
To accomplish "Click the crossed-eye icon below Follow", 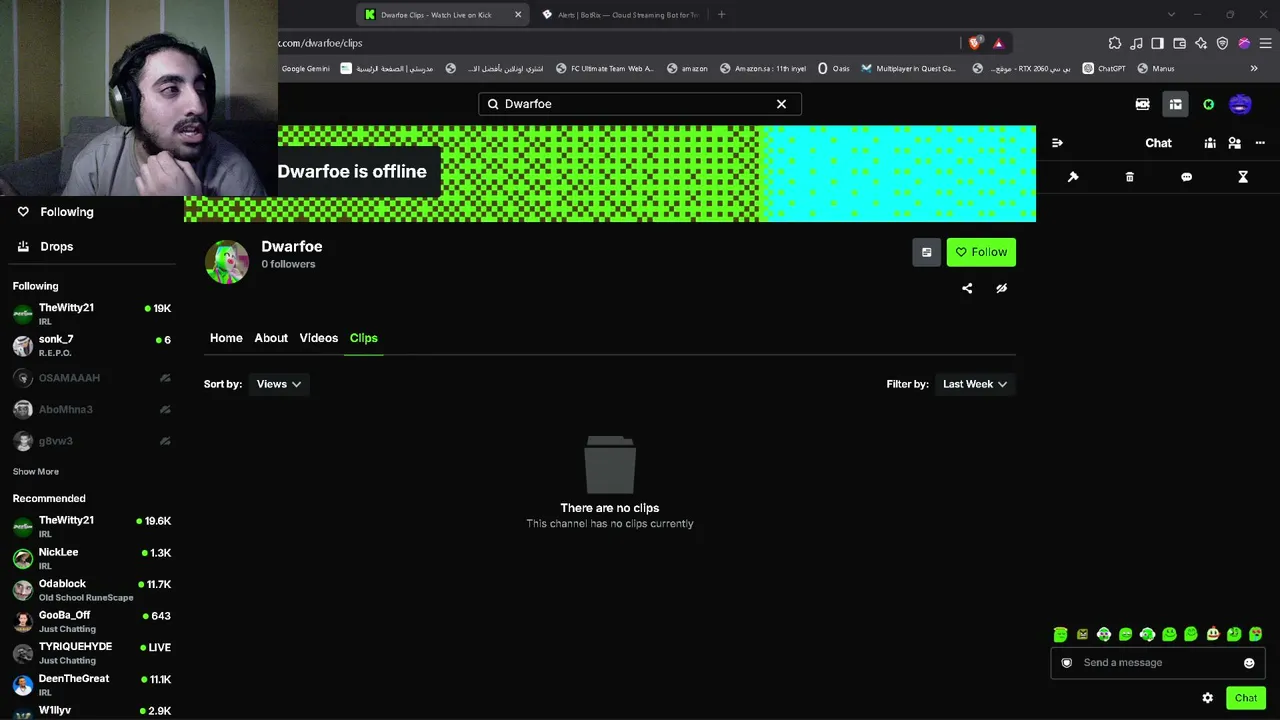I will coord(1001,288).
